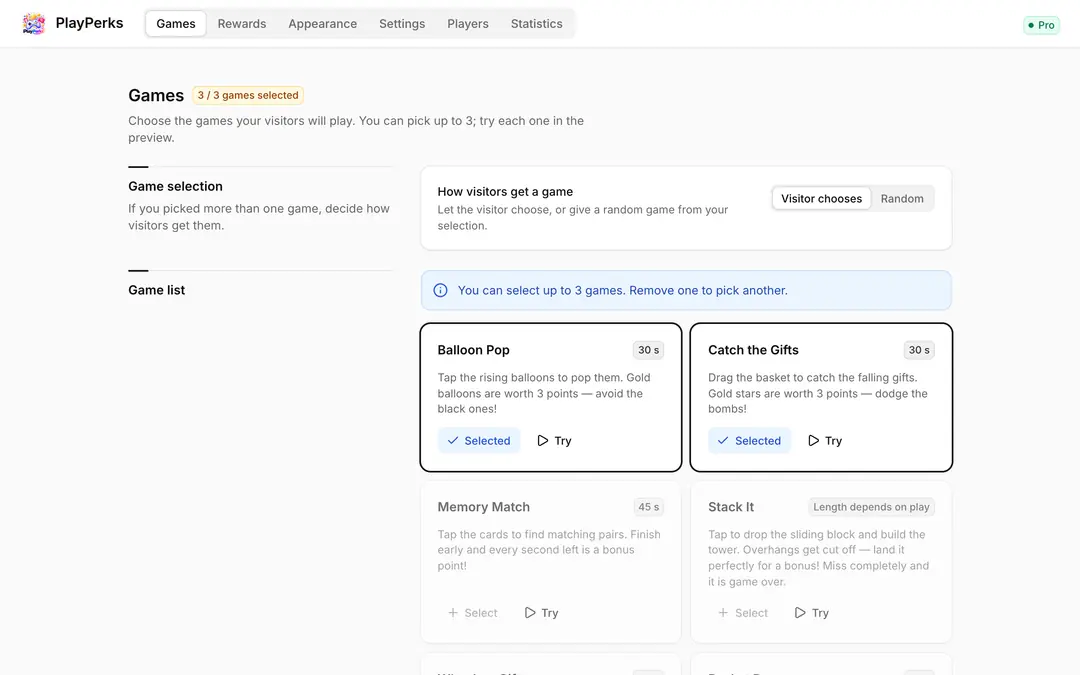Click the Game selection section heading
Screen dimensions: 1080x675
click(x=175, y=186)
